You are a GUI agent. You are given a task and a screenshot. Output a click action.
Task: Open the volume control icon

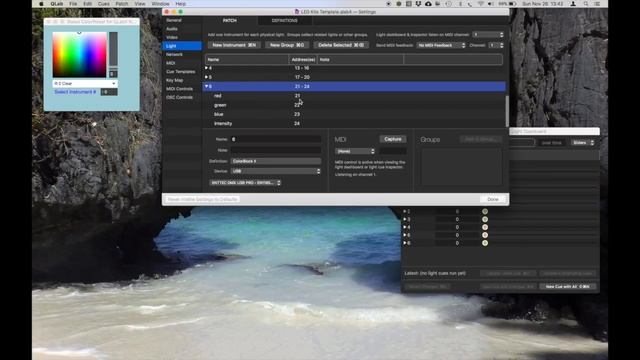(x=490, y=4)
